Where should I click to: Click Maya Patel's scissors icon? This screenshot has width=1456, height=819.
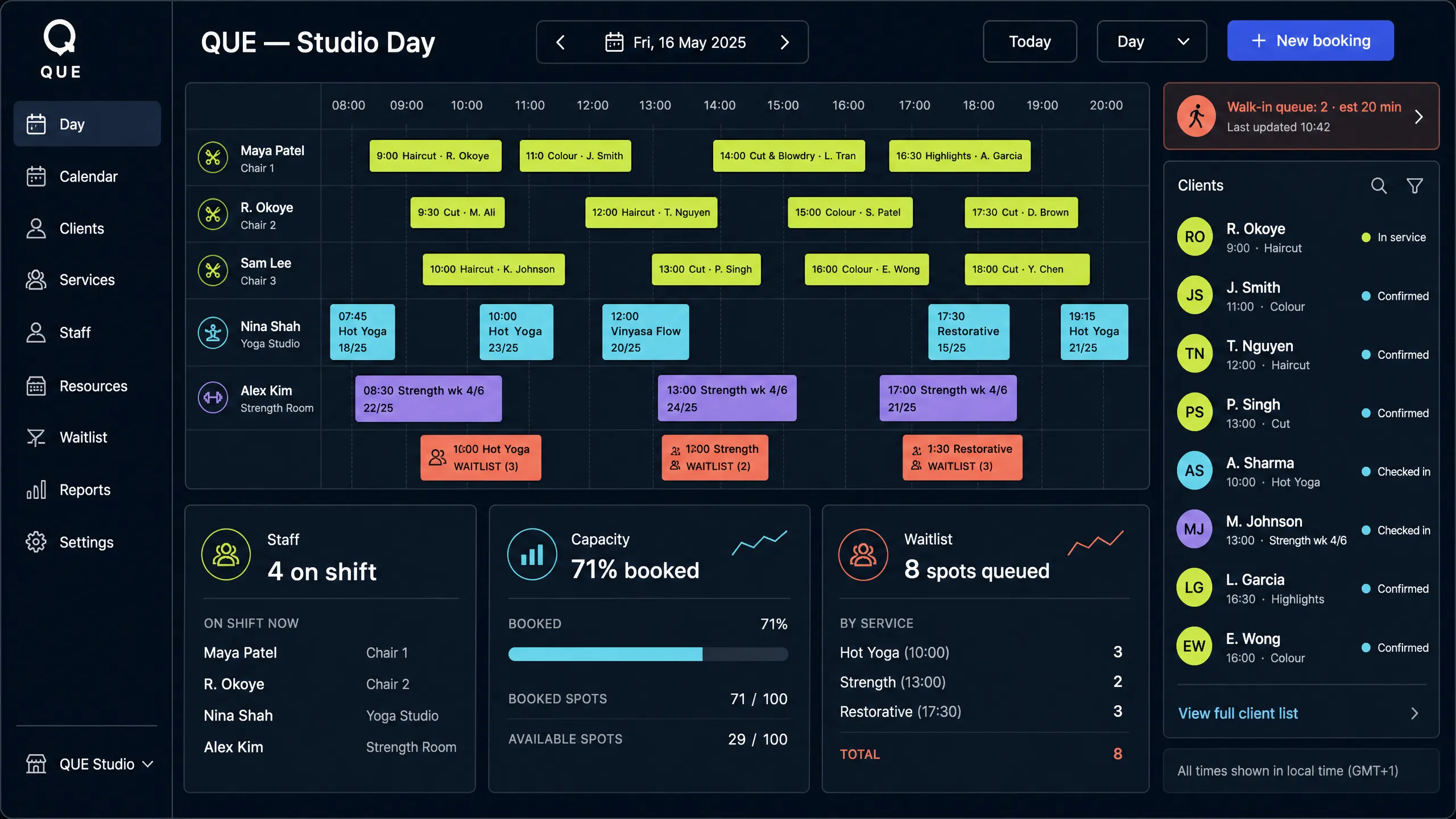(x=213, y=158)
